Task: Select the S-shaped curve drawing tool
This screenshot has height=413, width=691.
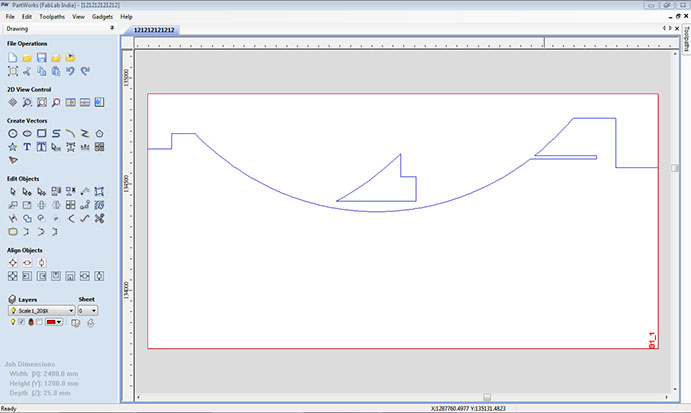Action: pyautogui.click(x=56, y=133)
